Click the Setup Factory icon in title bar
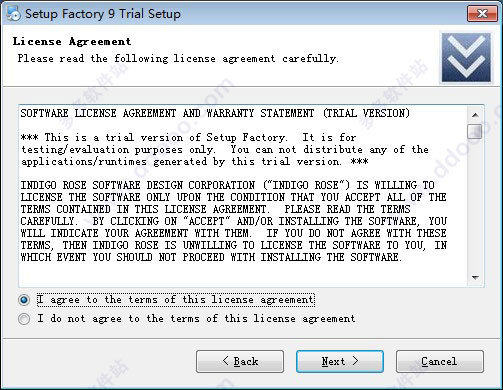This screenshot has height=390, width=503. click(x=13, y=14)
